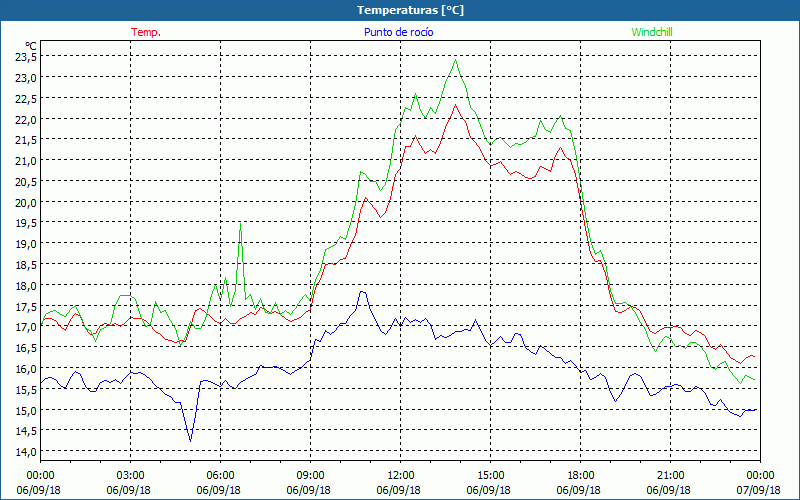Image resolution: width=800 pixels, height=500 pixels.
Task: Click the 19,5 y-axis value
Action: tap(26, 223)
